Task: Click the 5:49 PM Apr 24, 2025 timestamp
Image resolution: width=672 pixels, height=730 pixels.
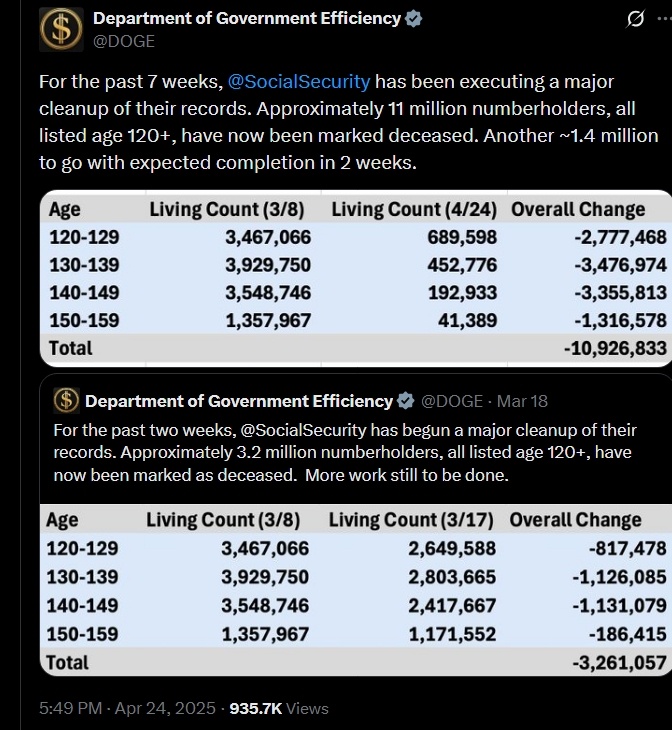Action: (x=127, y=708)
